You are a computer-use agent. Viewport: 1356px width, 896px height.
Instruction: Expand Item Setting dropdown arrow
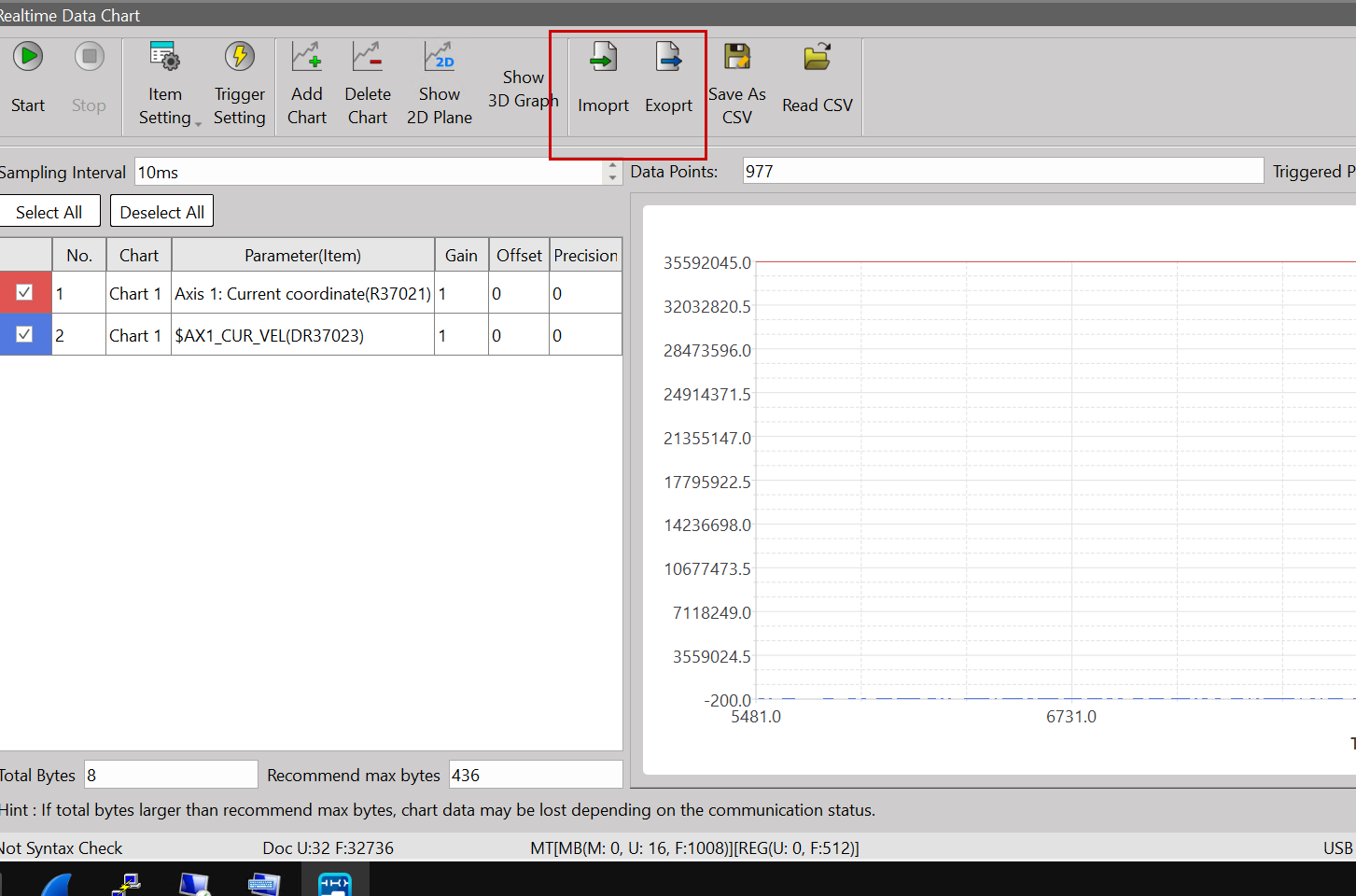[x=198, y=124]
